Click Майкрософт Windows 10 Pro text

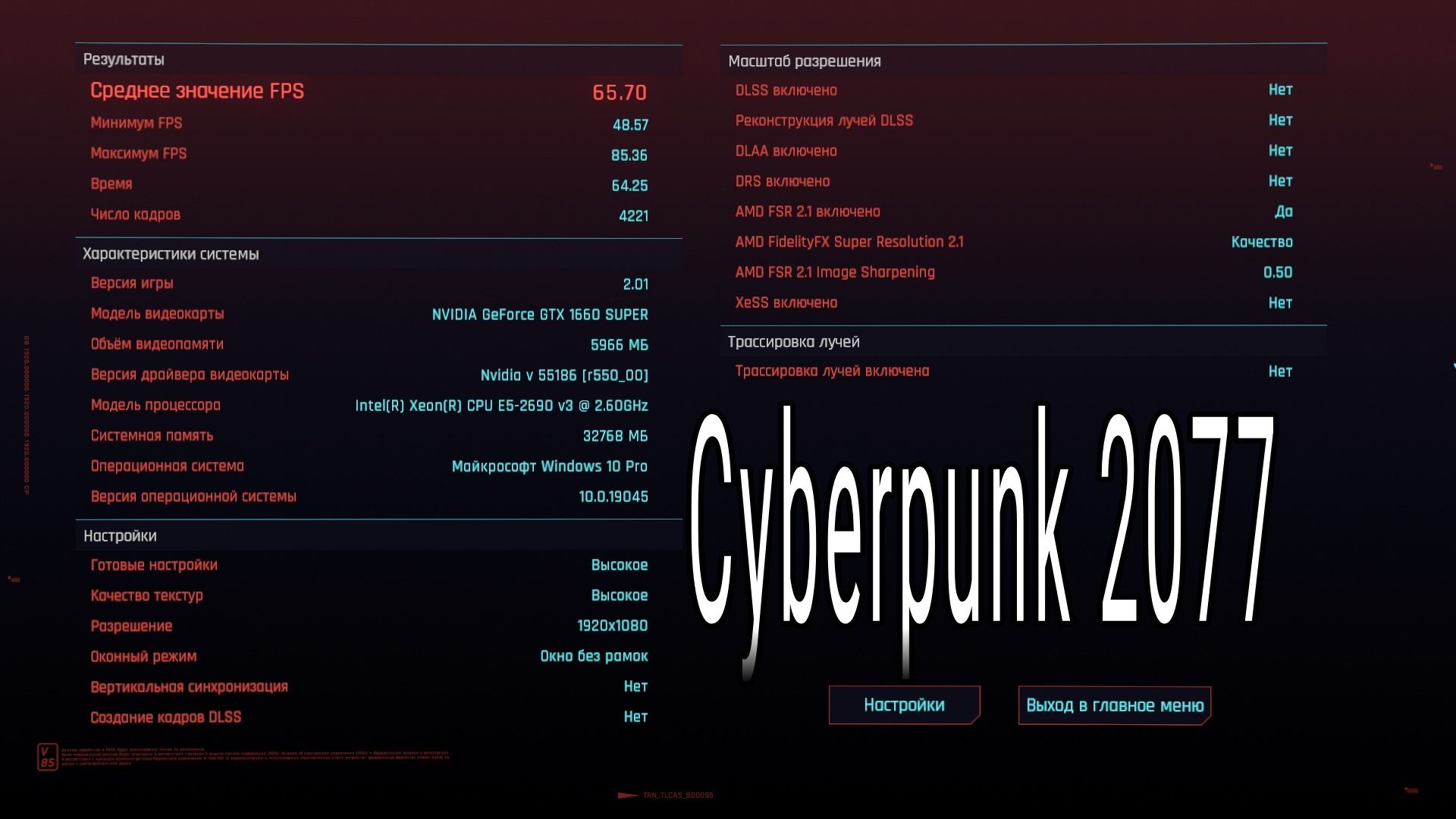tap(550, 466)
